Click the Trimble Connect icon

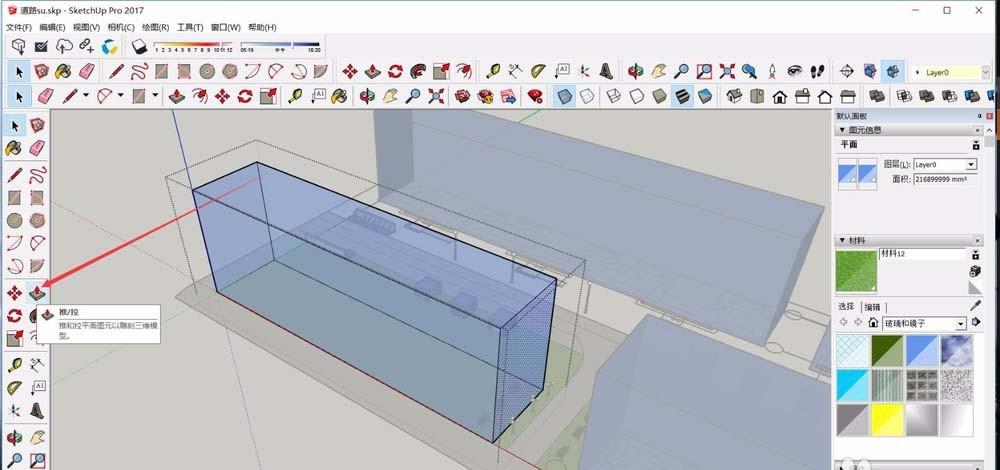click(x=109, y=46)
